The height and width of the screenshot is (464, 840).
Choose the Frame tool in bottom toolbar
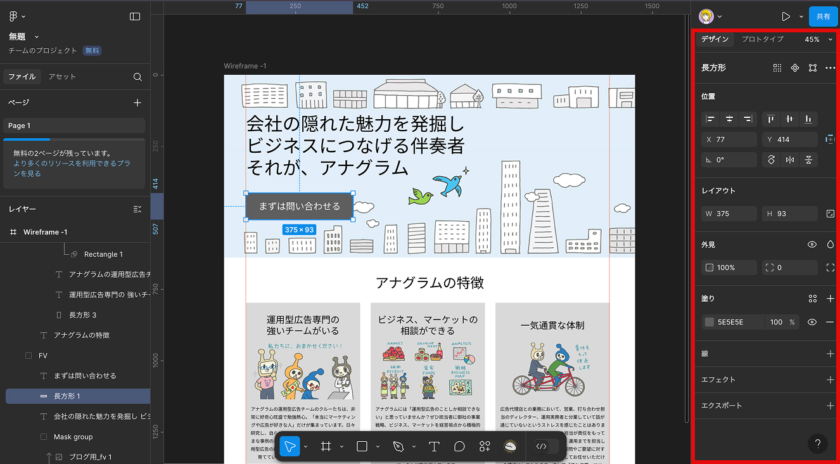click(x=326, y=446)
